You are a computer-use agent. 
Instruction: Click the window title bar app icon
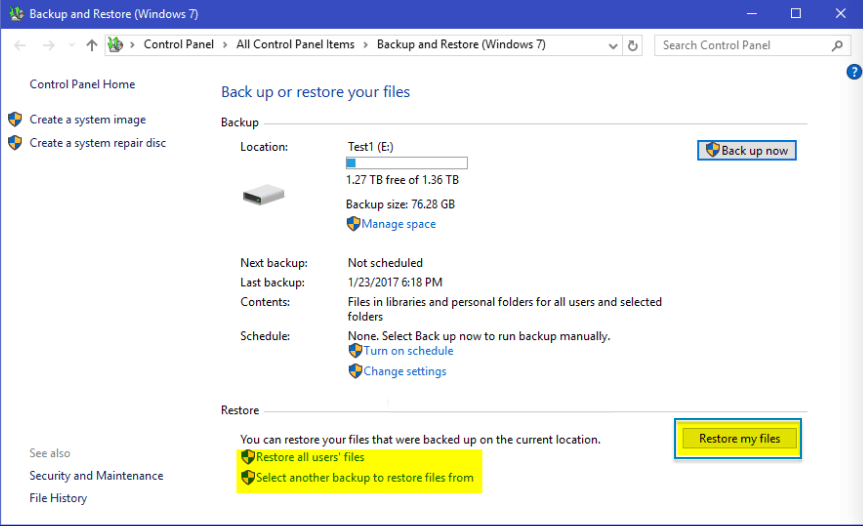point(17,13)
